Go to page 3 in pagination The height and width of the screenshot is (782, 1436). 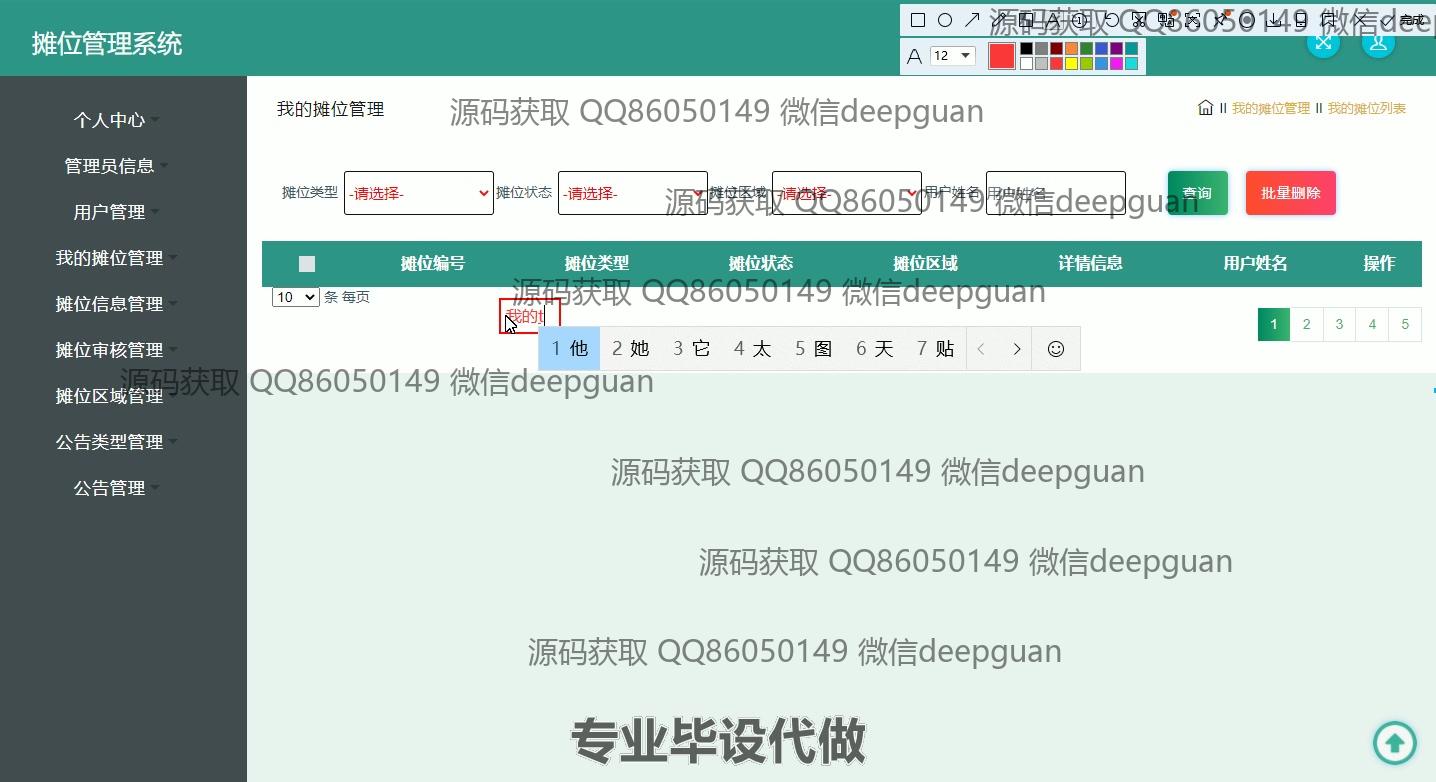point(1339,324)
